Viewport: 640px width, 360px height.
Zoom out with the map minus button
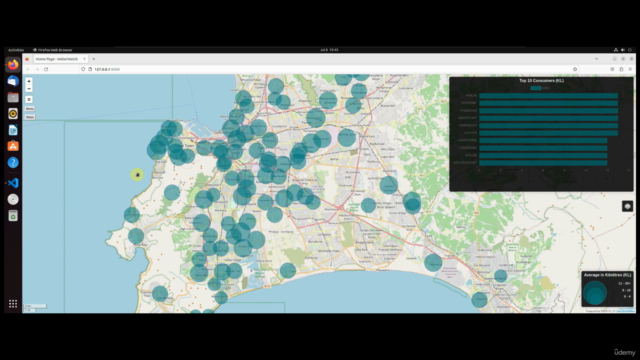(x=29, y=89)
